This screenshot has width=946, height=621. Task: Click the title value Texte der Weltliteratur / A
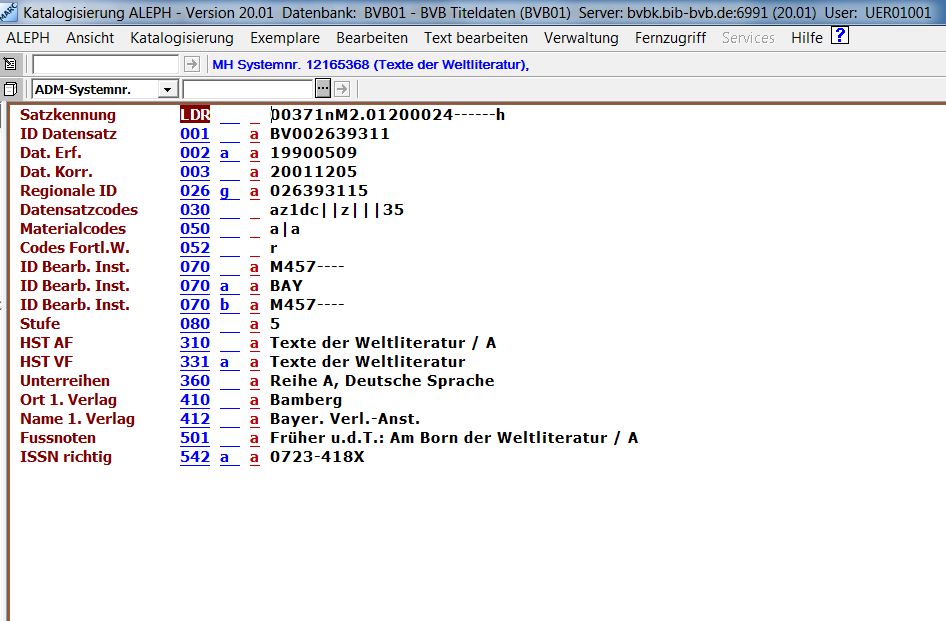pyautogui.click(x=383, y=343)
